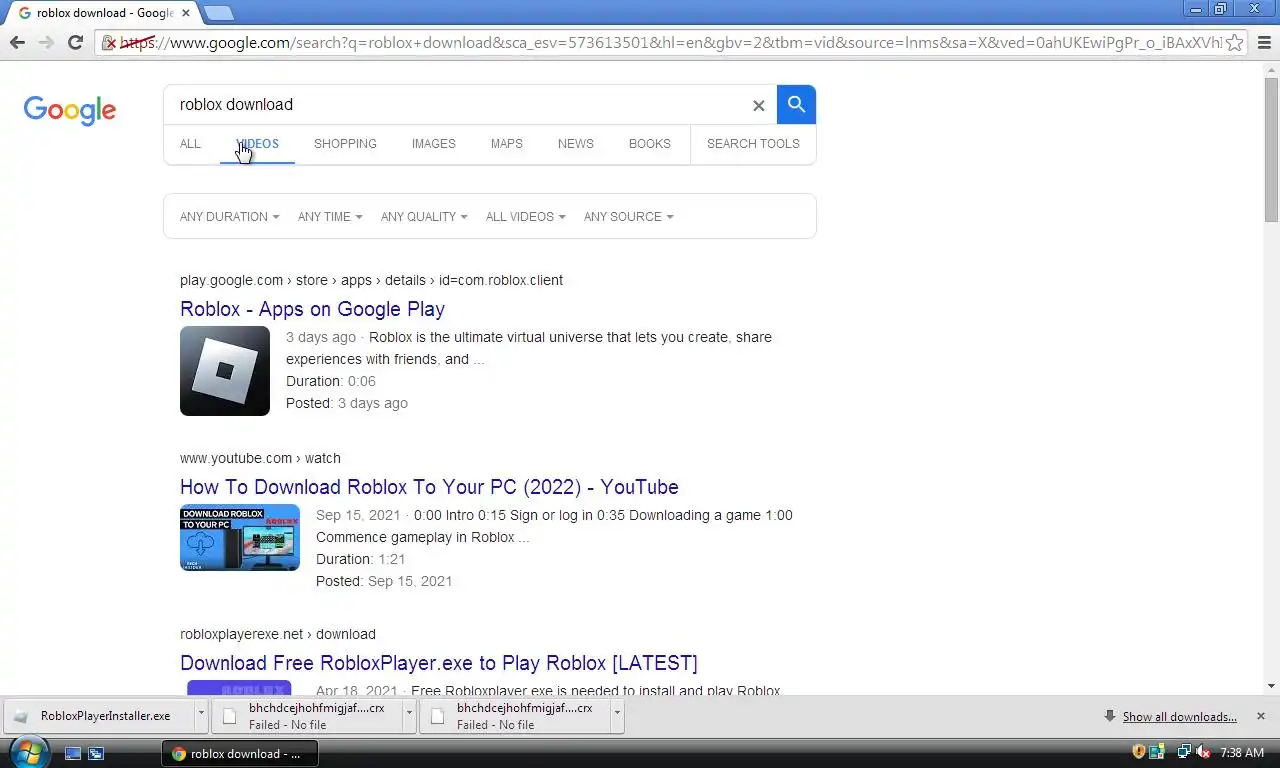Open options arrow for RobloxPlayerInstaller.exe download

pyautogui.click(x=201, y=716)
